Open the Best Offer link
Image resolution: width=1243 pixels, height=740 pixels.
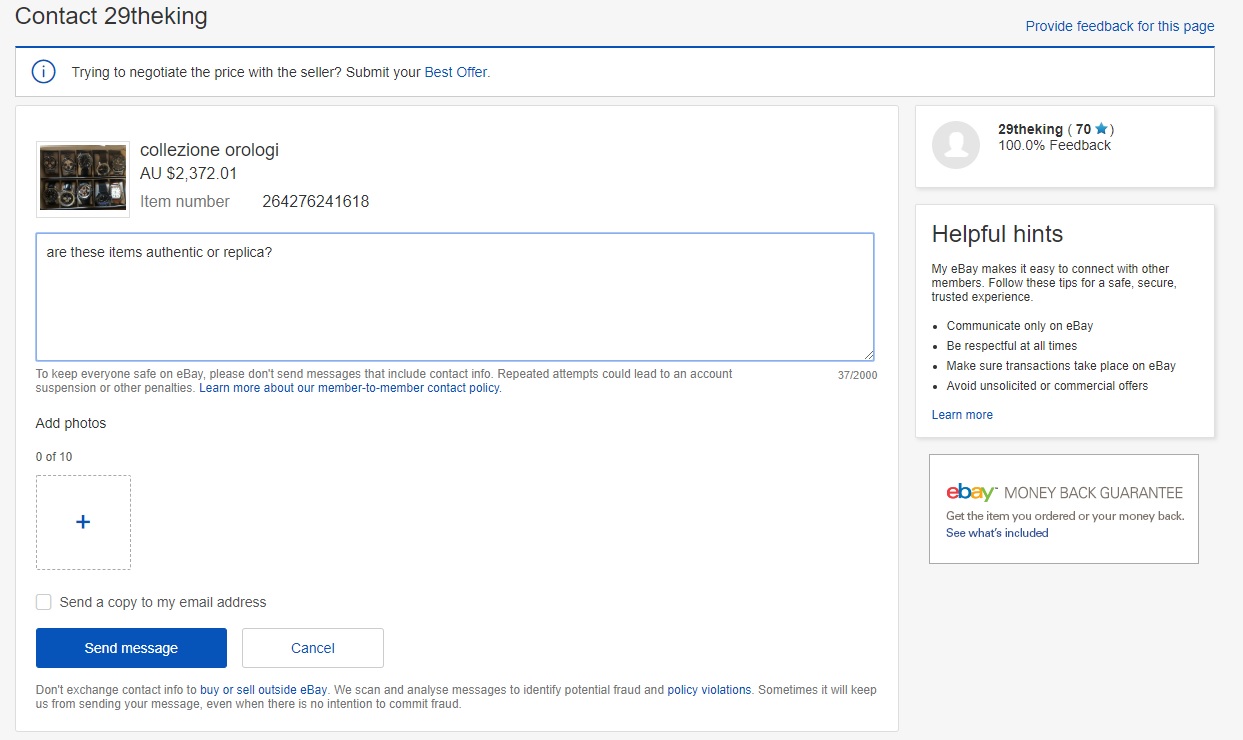pyautogui.click(x=456, y=72)
